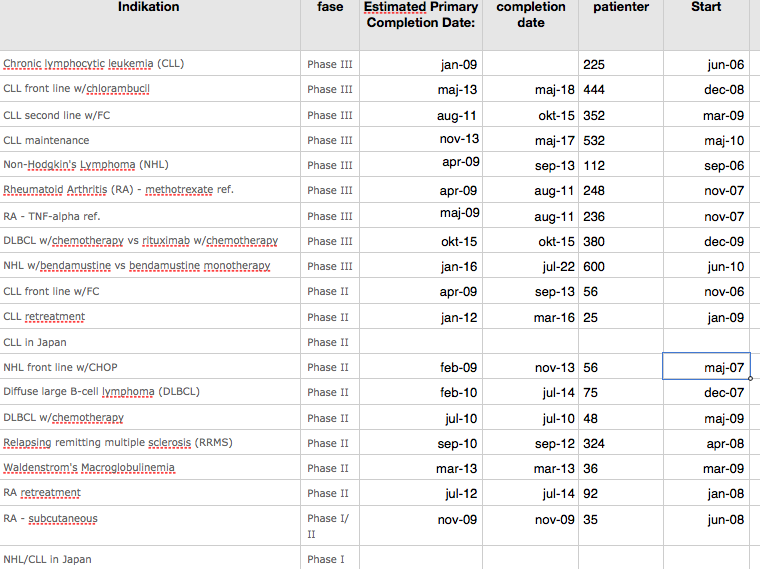Click the Phase I cell in last row
Viewport: 760px width, 569px height.
pos(330,558)
